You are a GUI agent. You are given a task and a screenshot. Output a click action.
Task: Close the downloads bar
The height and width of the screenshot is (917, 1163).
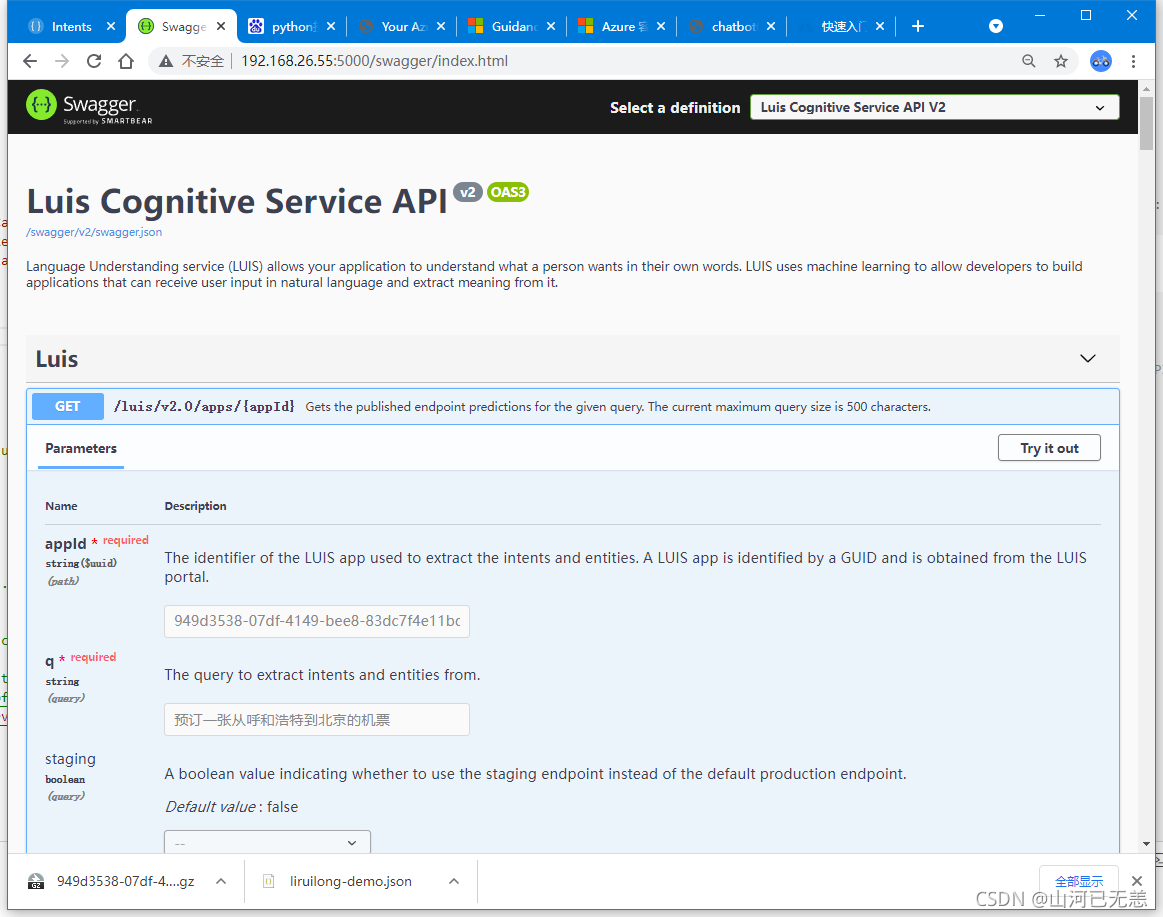click(x=1137, y=881)
